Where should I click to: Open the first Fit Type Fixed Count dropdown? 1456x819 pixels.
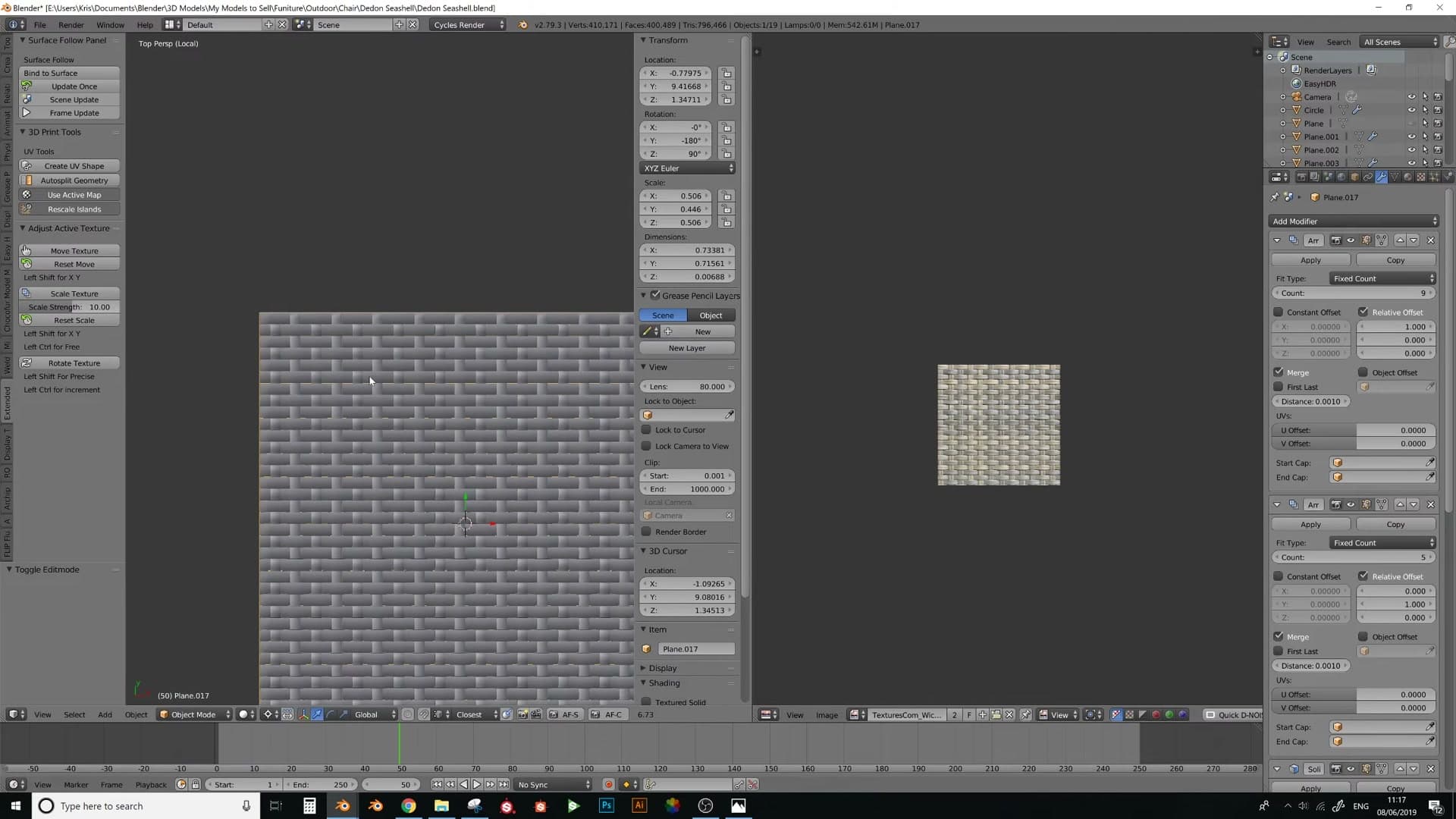1383,278
